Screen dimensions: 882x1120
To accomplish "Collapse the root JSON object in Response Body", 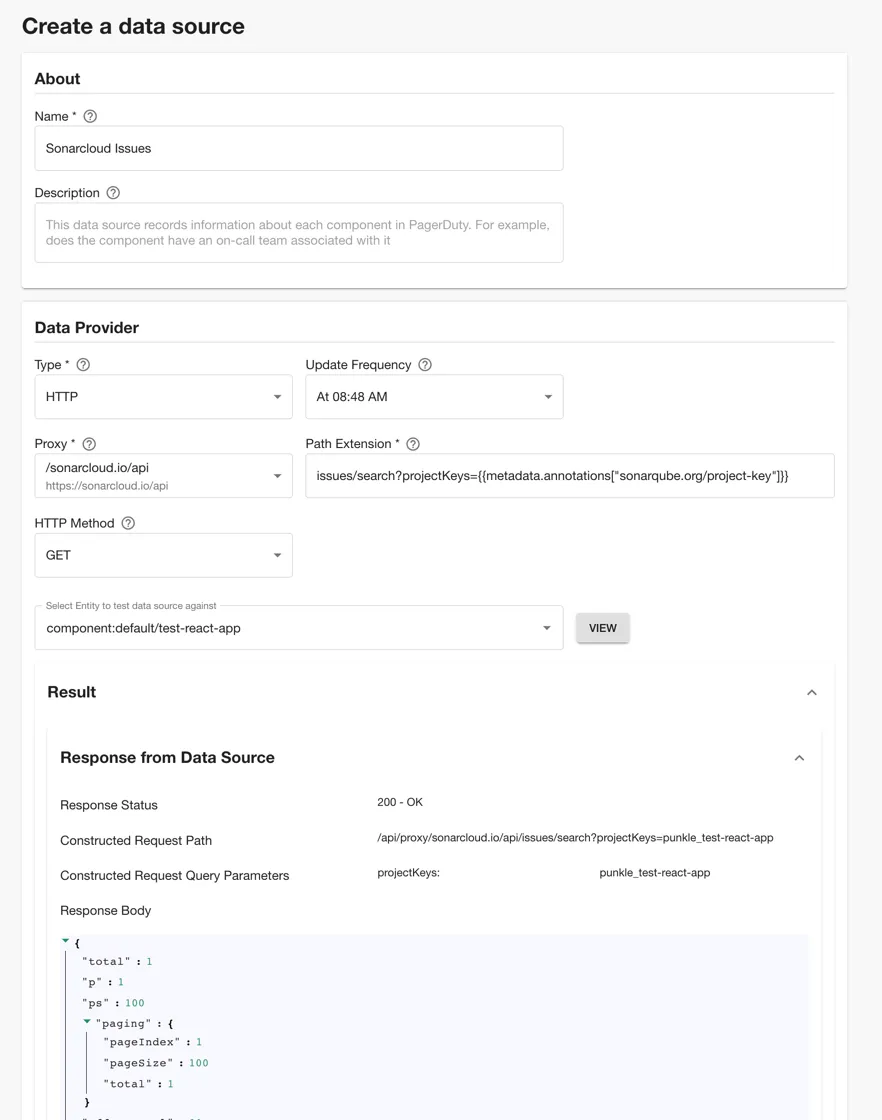I will click(65, 940).
